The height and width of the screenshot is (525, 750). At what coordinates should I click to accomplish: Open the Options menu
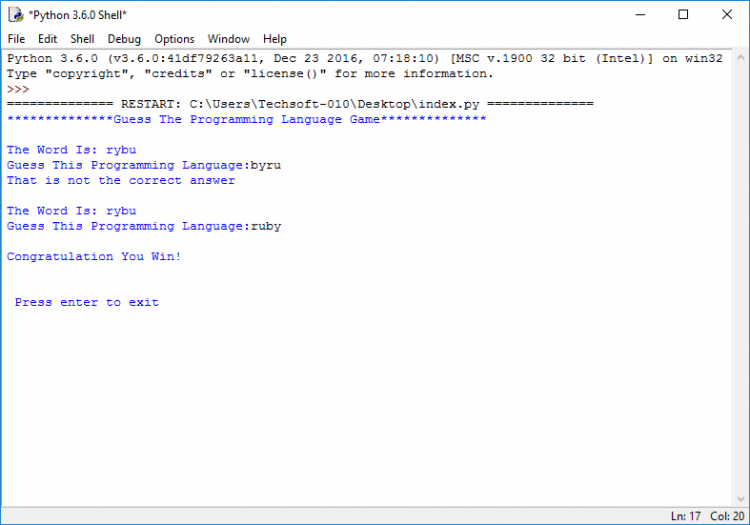[x=174, y=39]
